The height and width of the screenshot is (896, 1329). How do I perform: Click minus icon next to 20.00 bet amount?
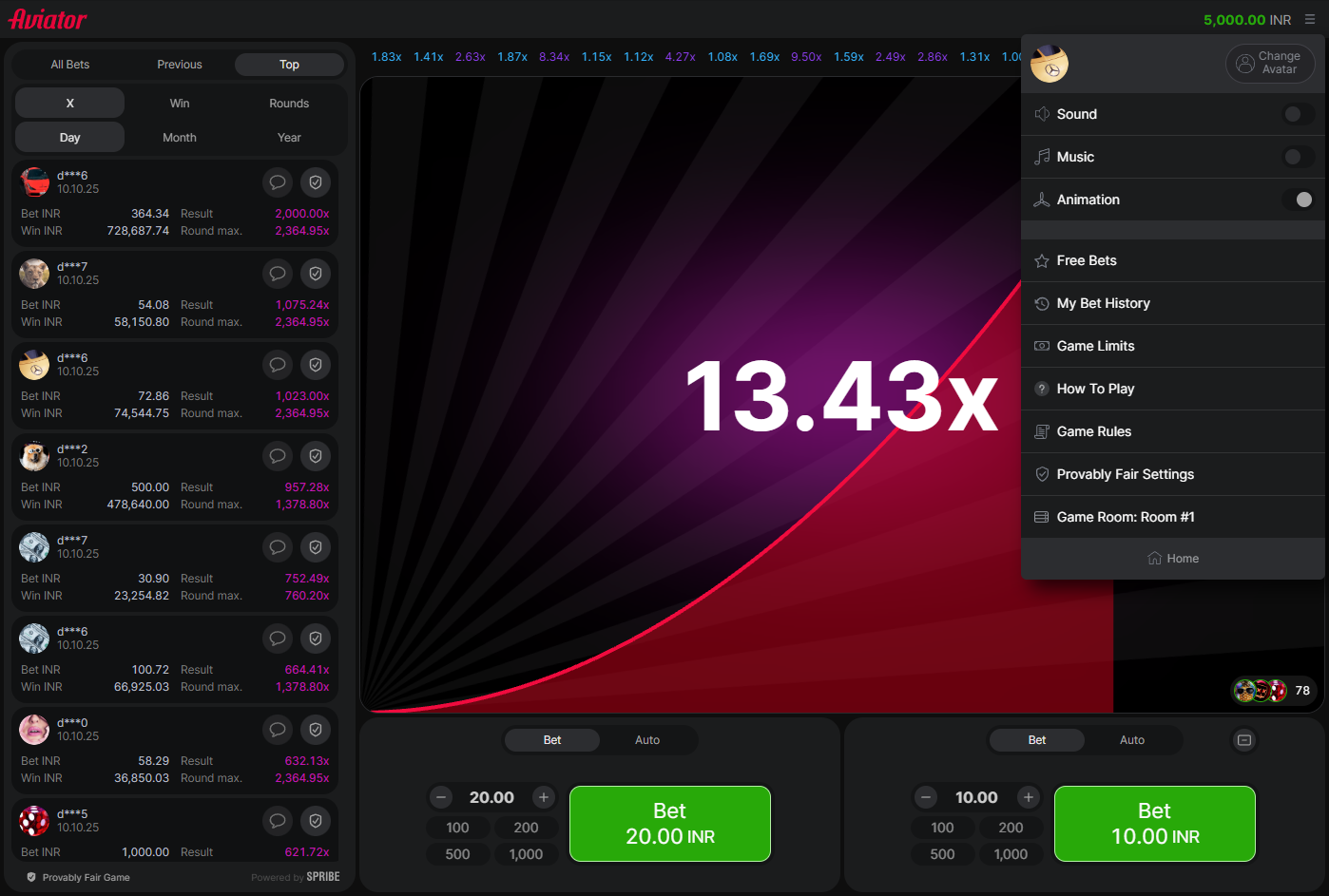[x=441, y=797]
